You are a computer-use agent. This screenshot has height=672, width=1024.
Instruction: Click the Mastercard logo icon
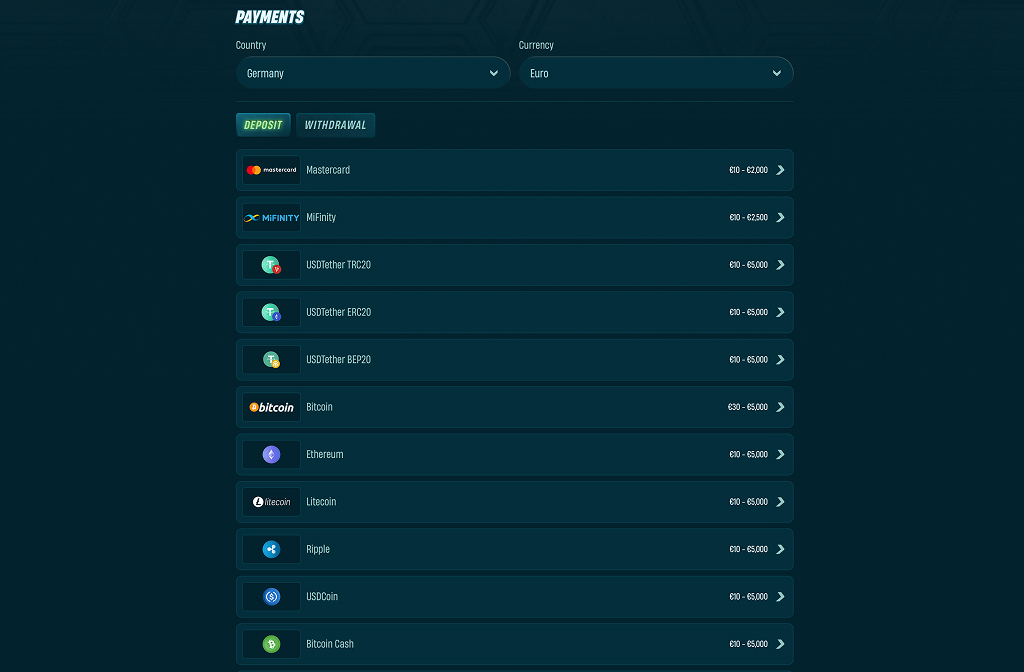(x=271, y=170)
